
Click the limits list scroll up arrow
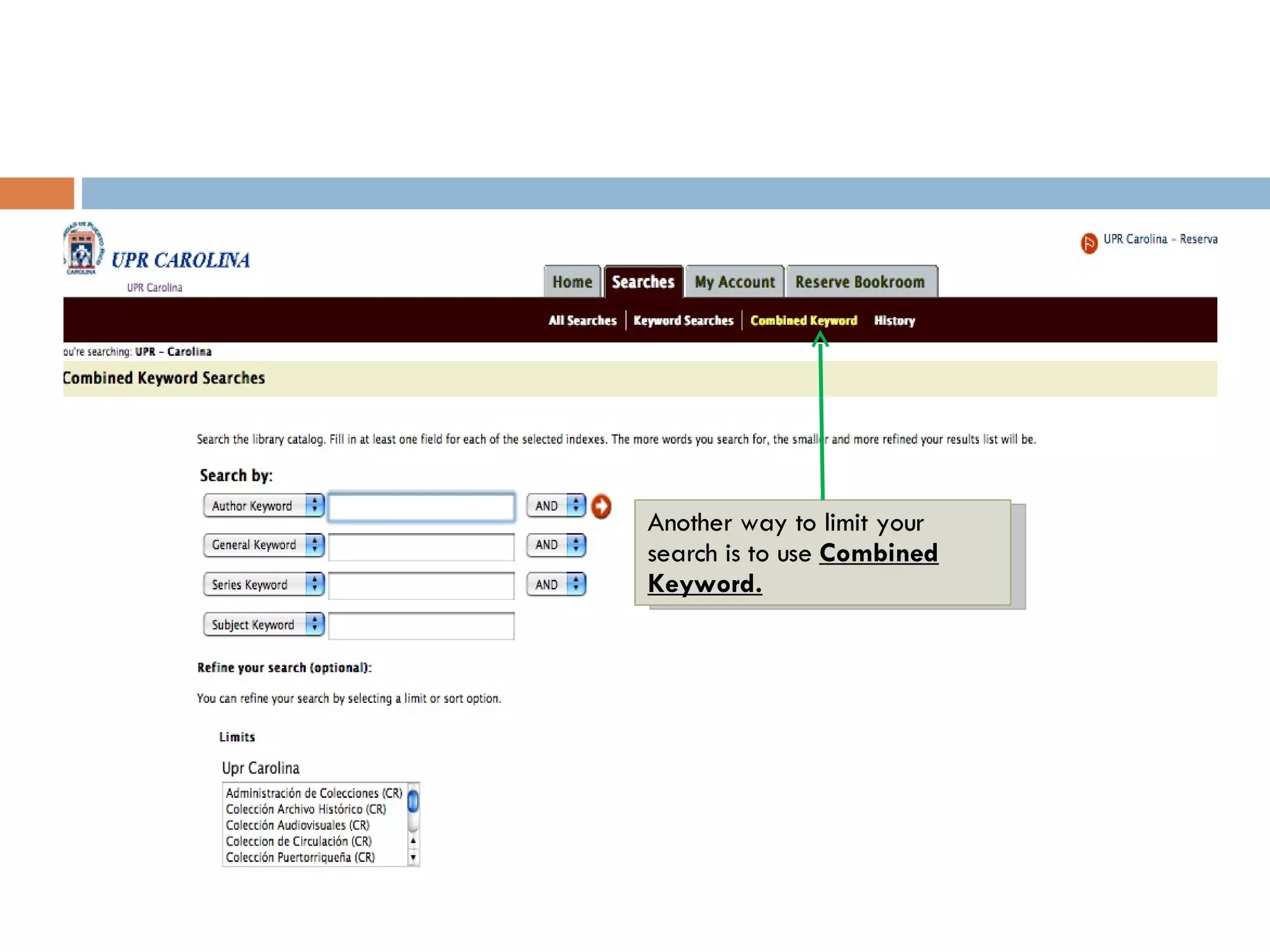pos(413,841)
